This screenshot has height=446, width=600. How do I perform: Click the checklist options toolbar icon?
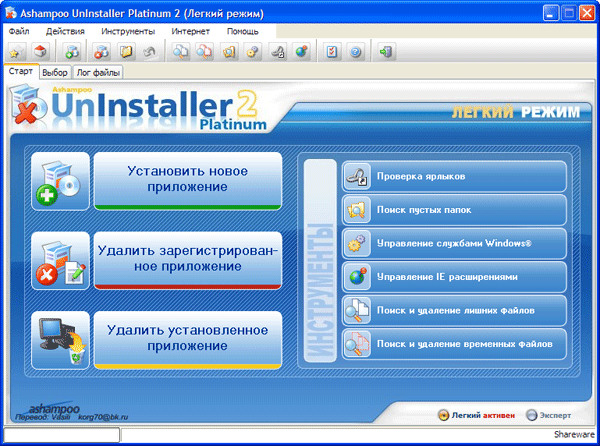(x=332, y=51)
